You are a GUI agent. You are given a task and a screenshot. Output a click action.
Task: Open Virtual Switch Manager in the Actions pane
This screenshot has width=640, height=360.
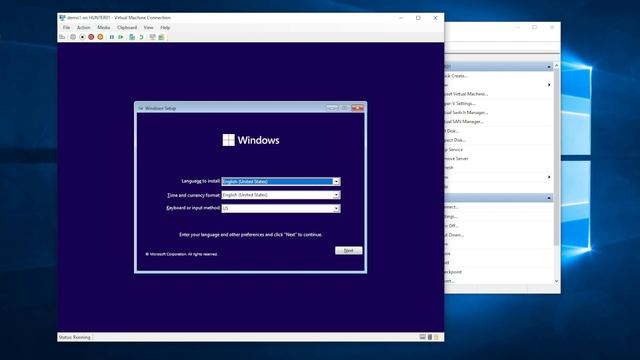[x=466, y=112]
